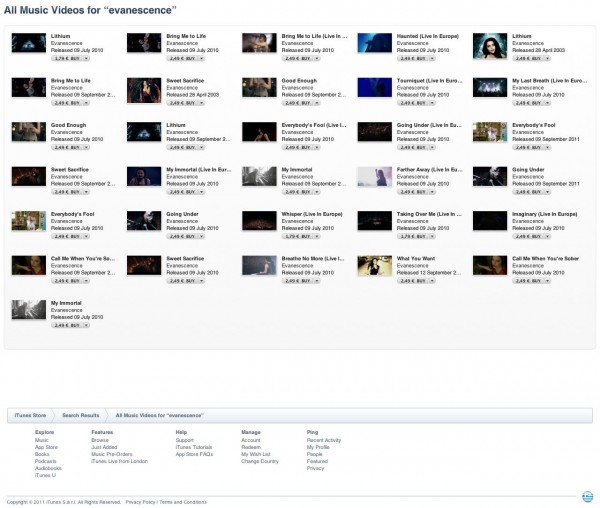Click All Music Videos for "evanescence" breadcrumb

point(160,415)
